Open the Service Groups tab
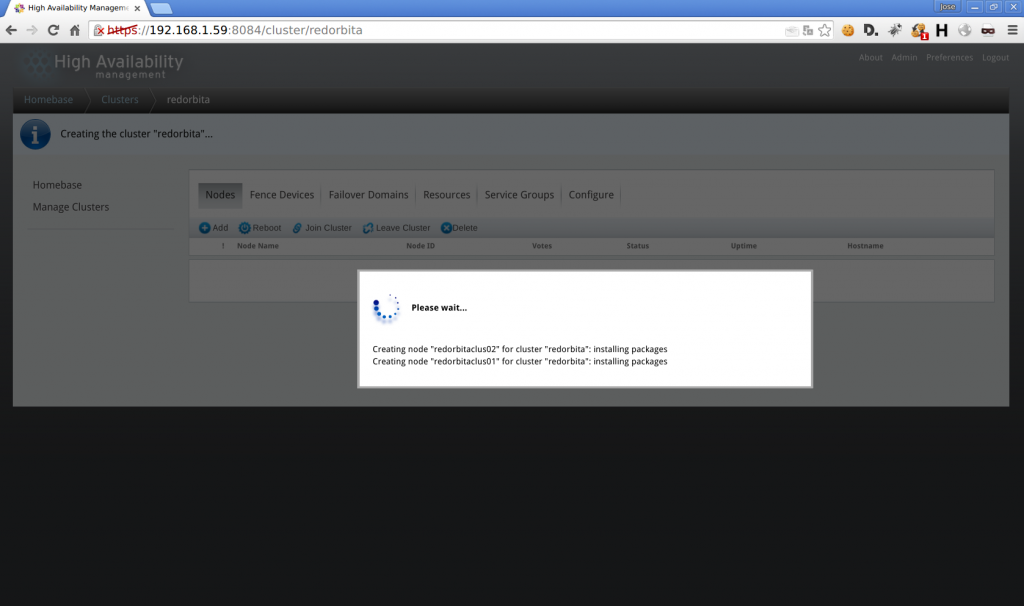The width and height of the screenshot is (1024, 606). [x=519, y=195]
